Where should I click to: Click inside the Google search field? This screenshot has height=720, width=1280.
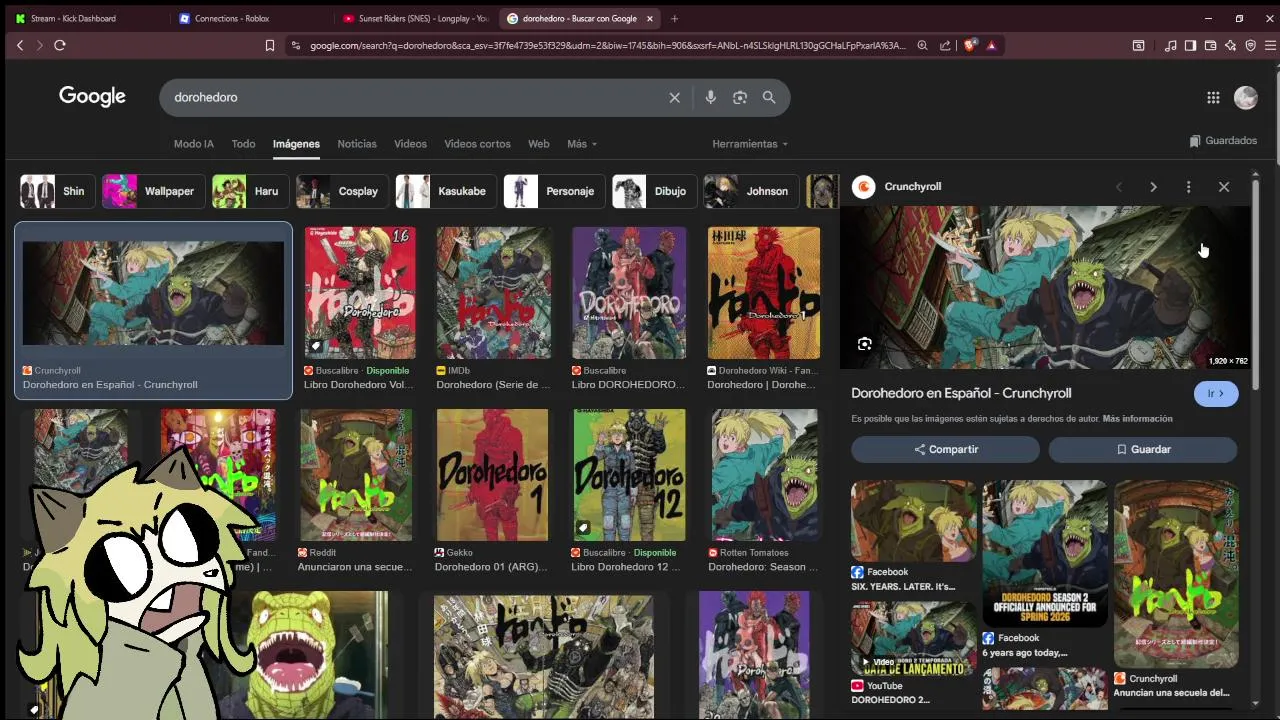coord(415,97)
